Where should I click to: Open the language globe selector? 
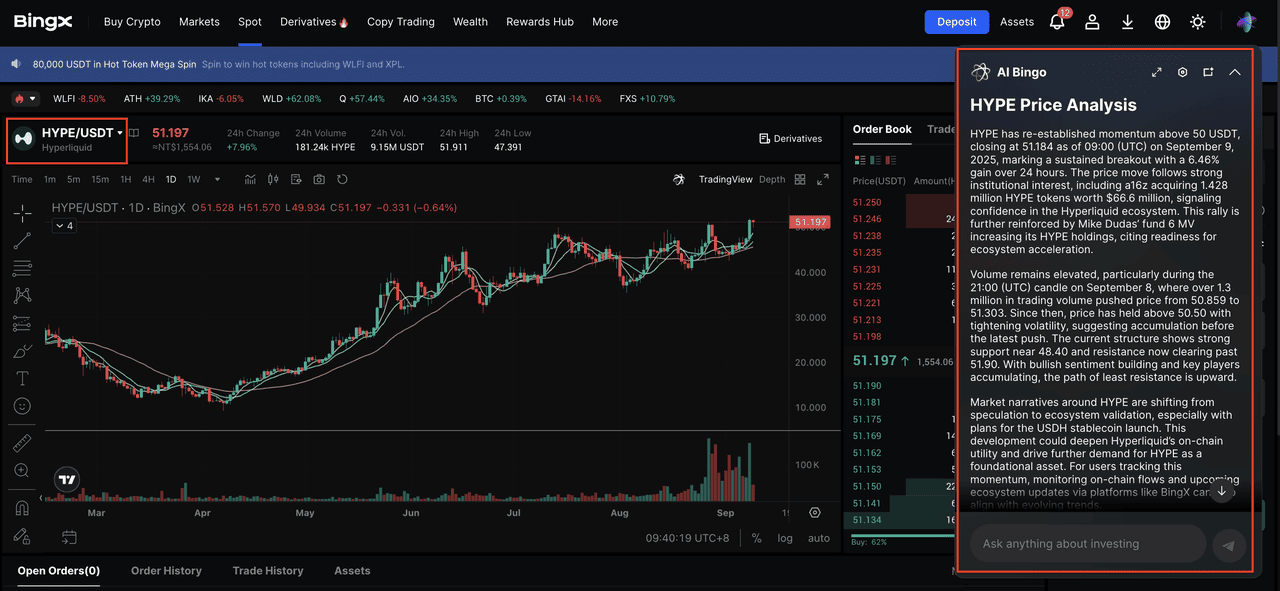(1162, 22)
